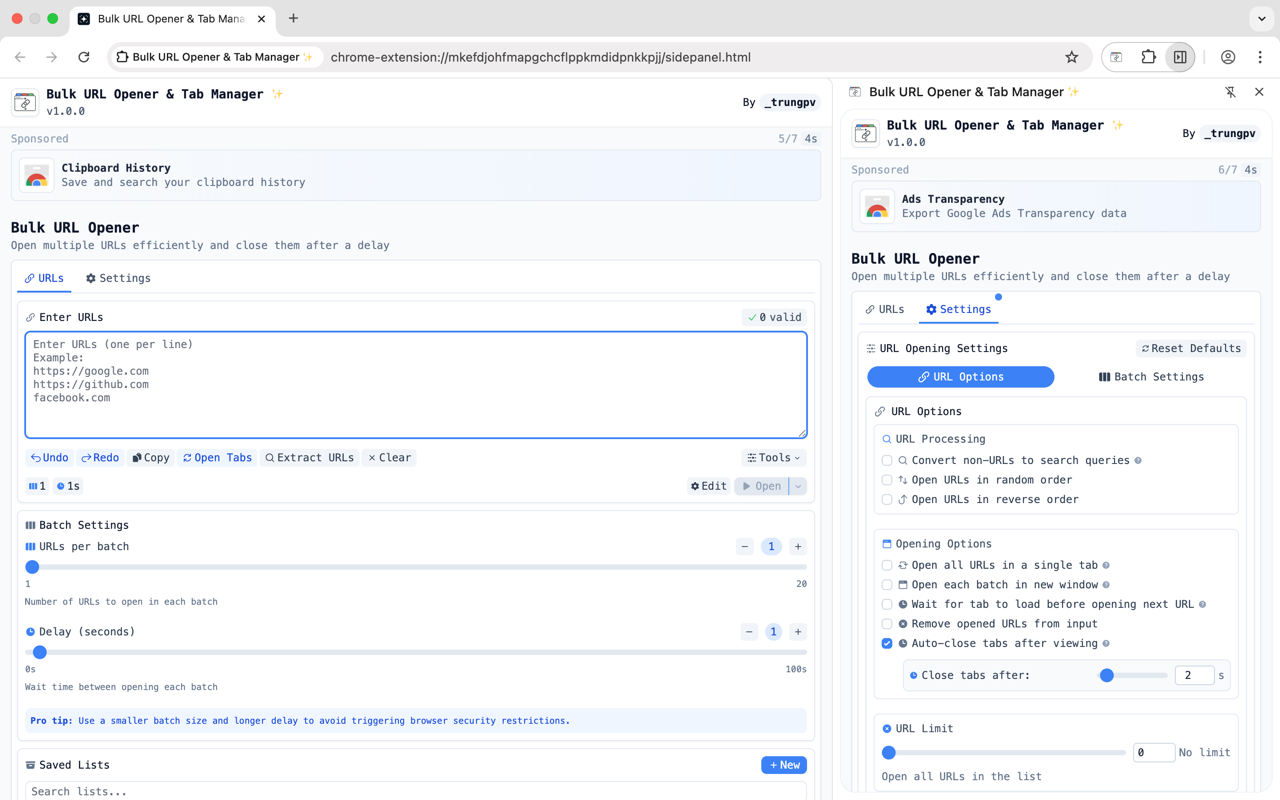The height and width of the screenshot is (800, 1280).
Task: Create a new saved list with + New
Action: click(783, 764)
